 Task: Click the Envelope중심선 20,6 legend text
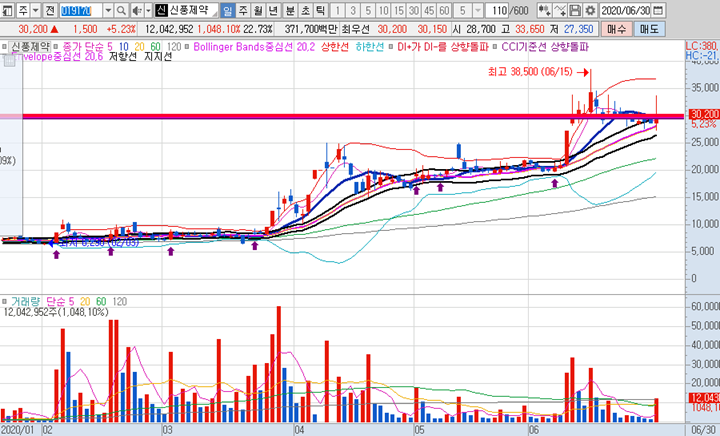[57, 57]
